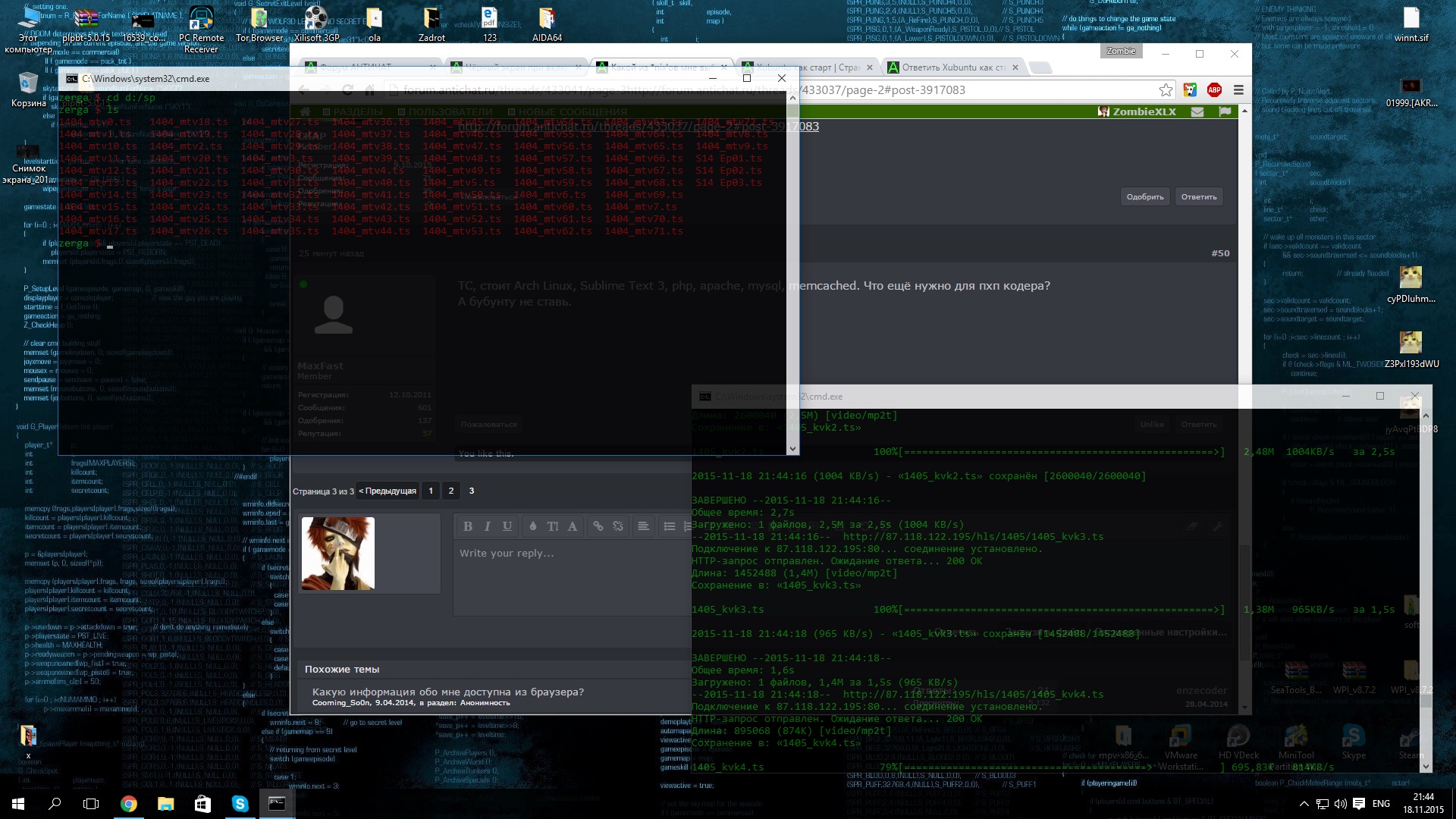The width and height of the screenshot is (1456, 819).
Task: Open text color drop icon in editor
Action: point(533,526)
